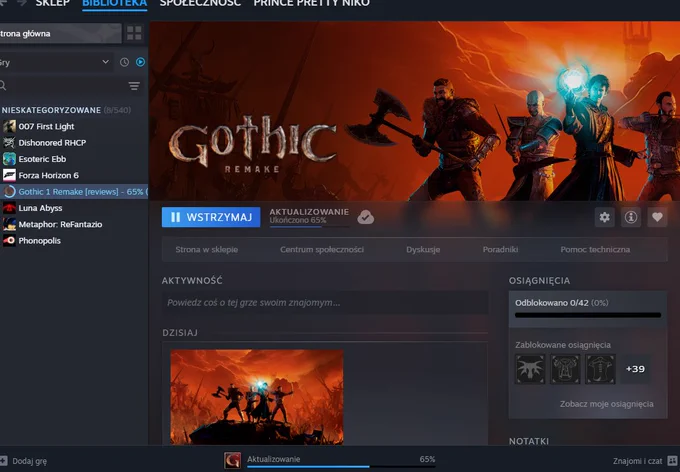Screen dimensions: 680x472
Task: Expand the Gry filter dropdown
Action: [x=55, y=62]
